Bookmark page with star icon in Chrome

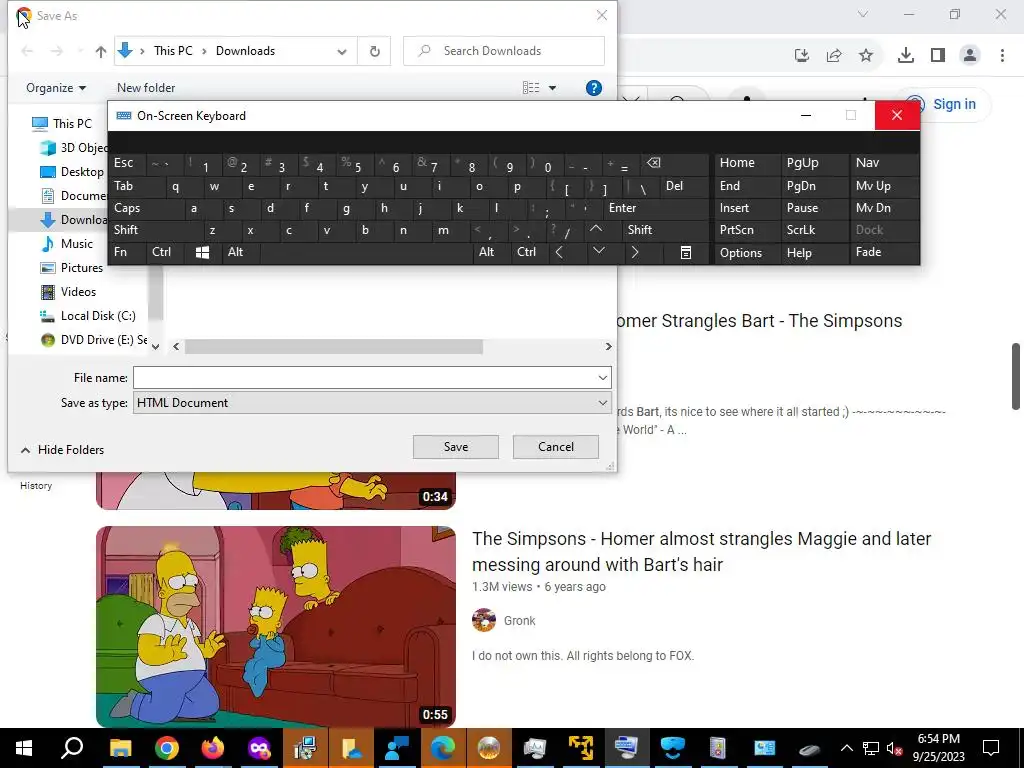pyautogui.click(x=866, y=56)
